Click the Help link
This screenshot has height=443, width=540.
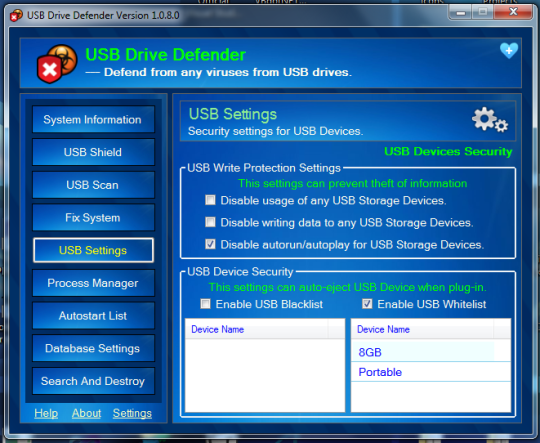(x=46, y=413)
